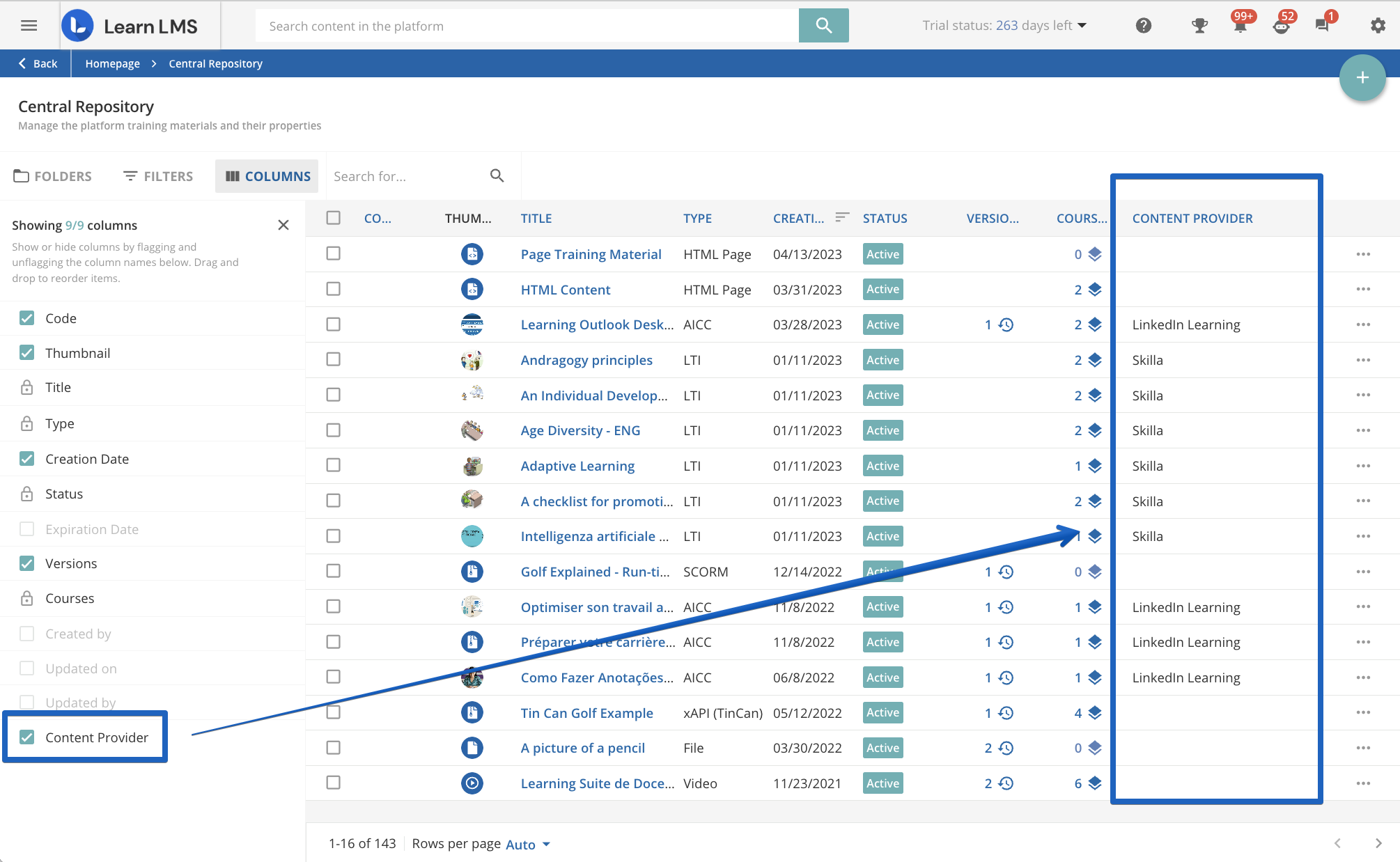This screenshot has height=862, width=1400.
Task: Click Active status badge of HTML Content
Action: pyautogui.click(x=882, y=289)
